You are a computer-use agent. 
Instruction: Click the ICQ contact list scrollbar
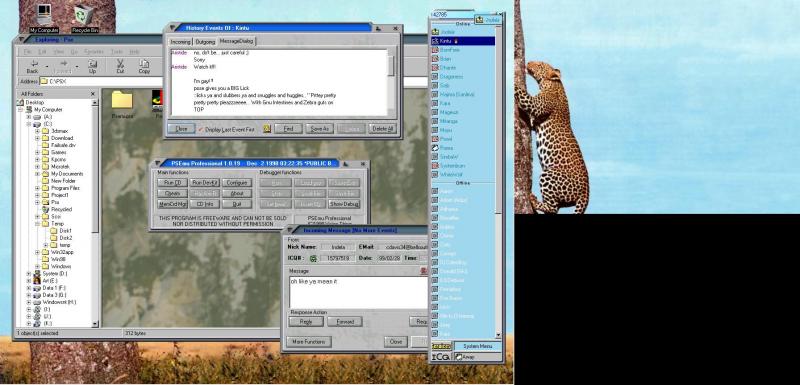pos(498,183)
